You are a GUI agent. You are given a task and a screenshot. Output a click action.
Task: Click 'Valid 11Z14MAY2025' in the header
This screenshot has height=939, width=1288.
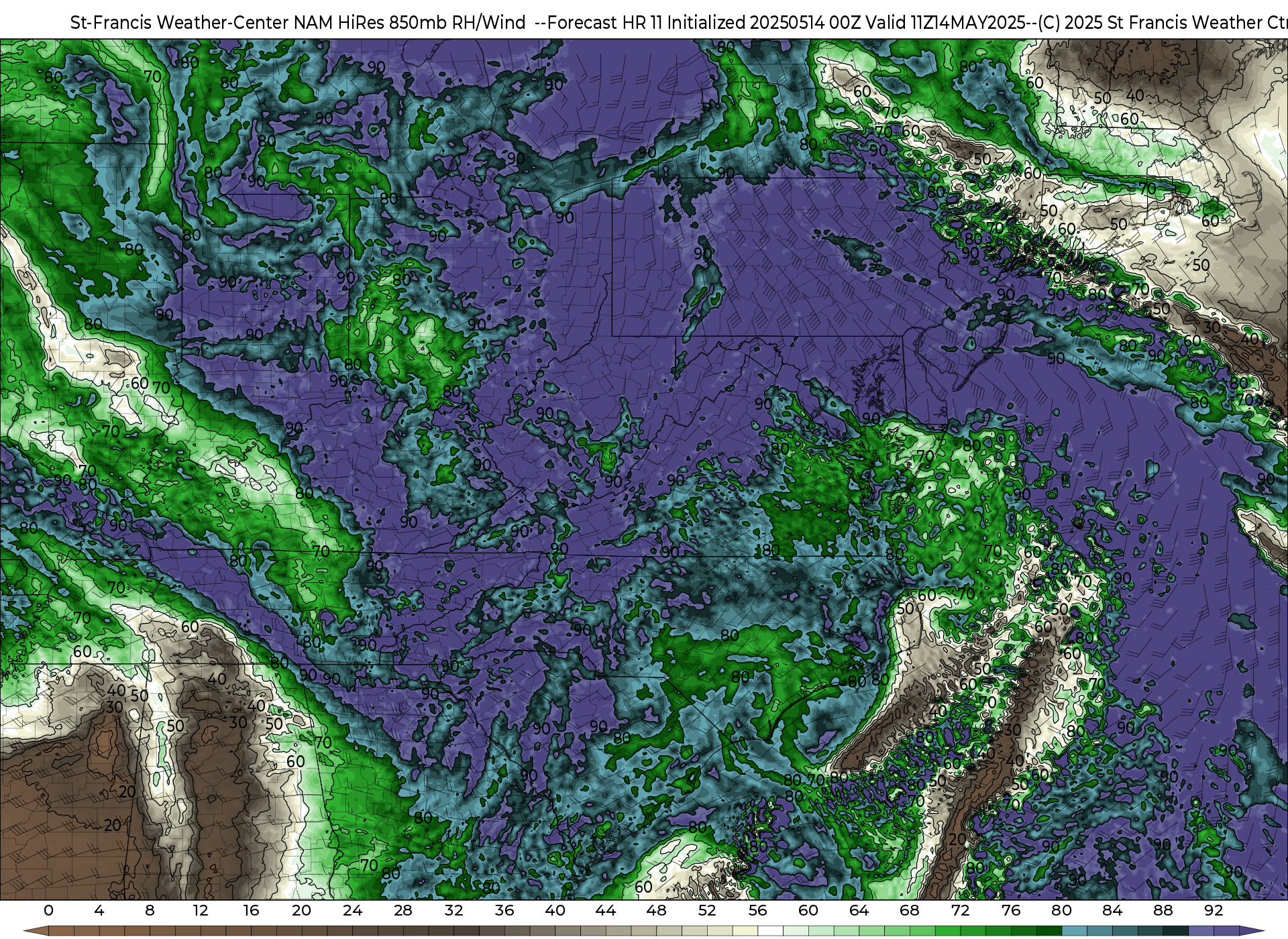tap(946, 23)
